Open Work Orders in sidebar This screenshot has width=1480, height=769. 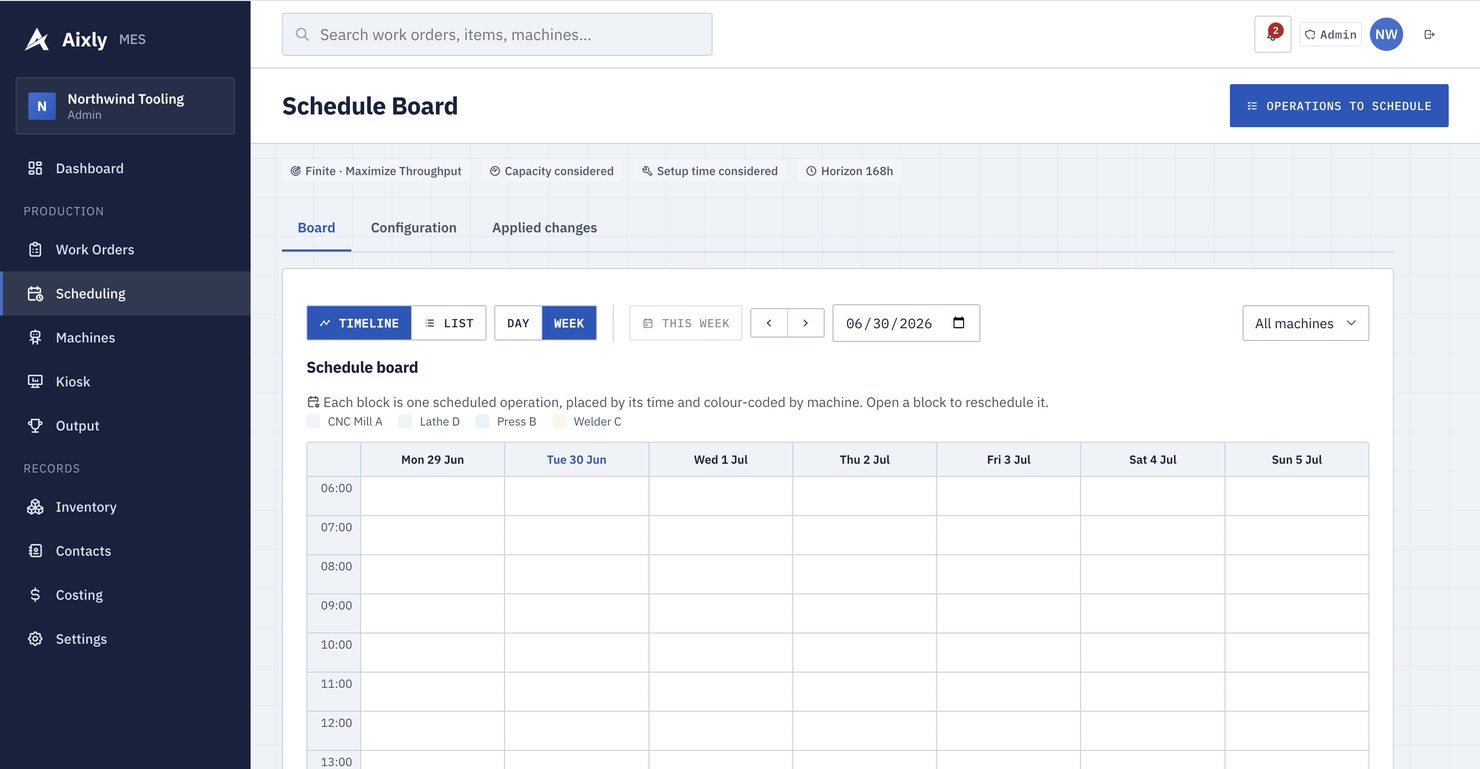[x=125, y=249]
